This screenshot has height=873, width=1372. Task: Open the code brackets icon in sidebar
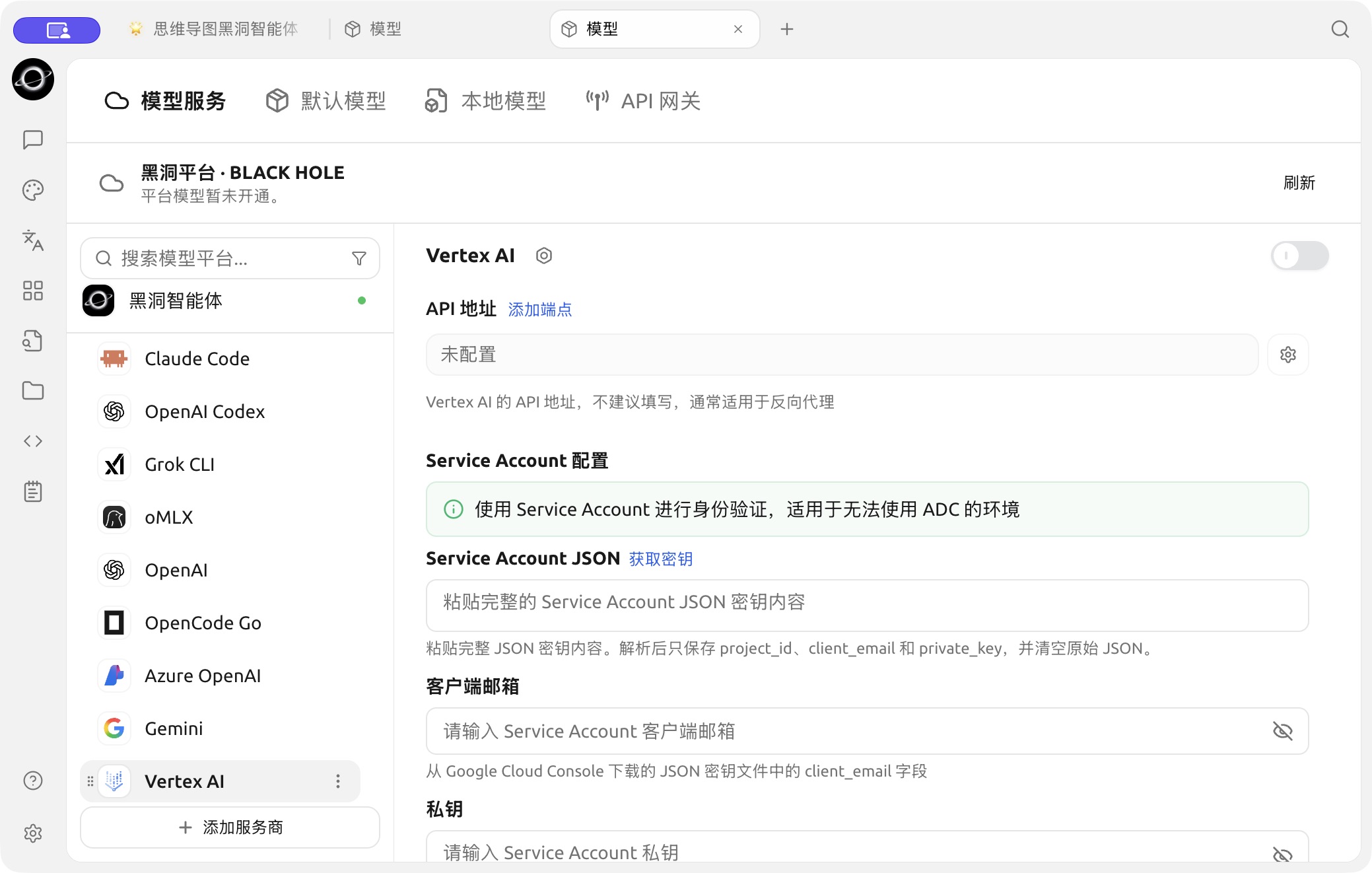[x=33, y=441]
